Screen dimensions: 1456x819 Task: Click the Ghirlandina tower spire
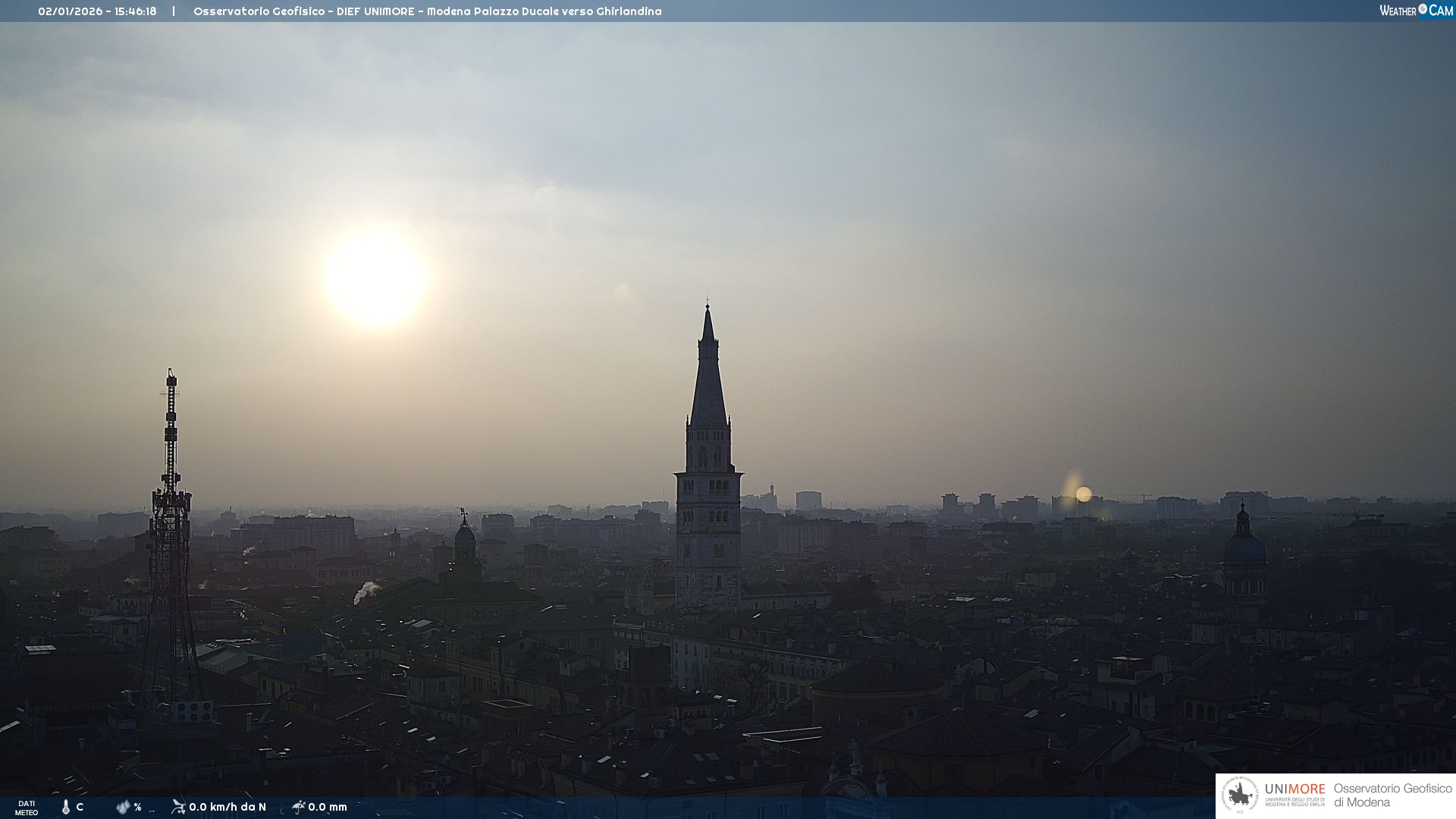point(708,379)
